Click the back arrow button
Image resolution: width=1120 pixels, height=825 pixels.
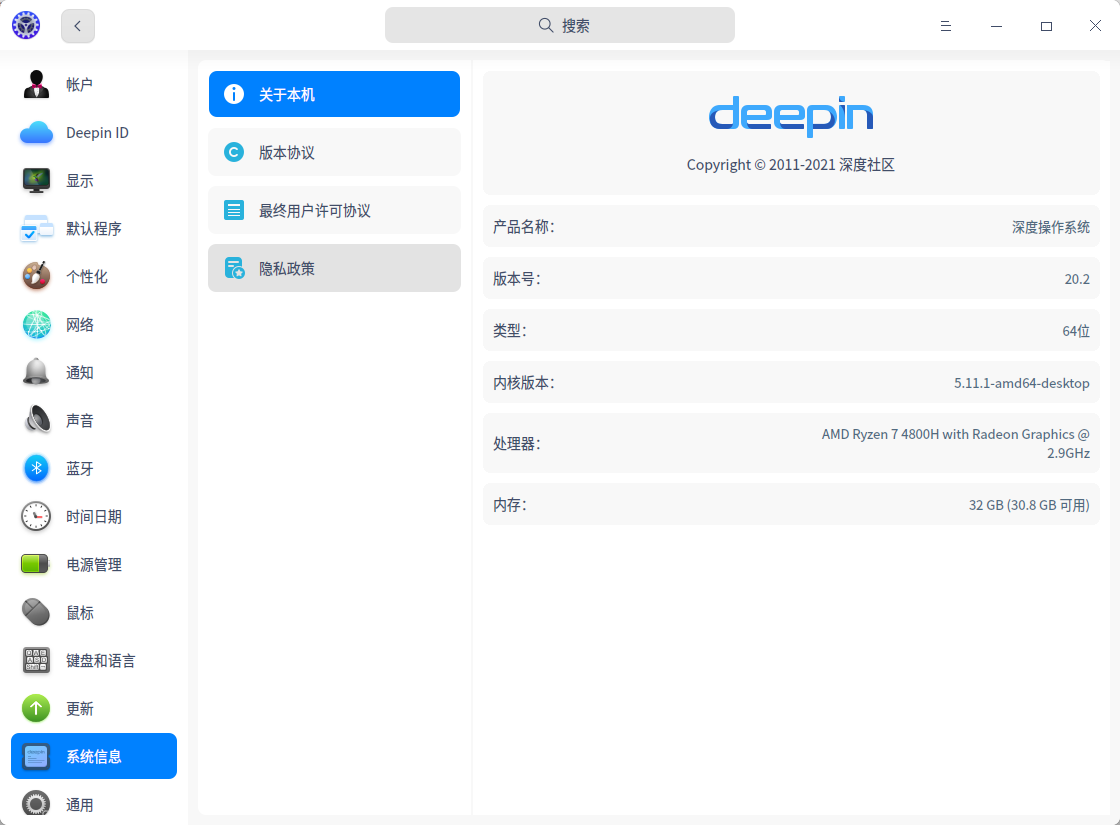(x=78, y=27)
